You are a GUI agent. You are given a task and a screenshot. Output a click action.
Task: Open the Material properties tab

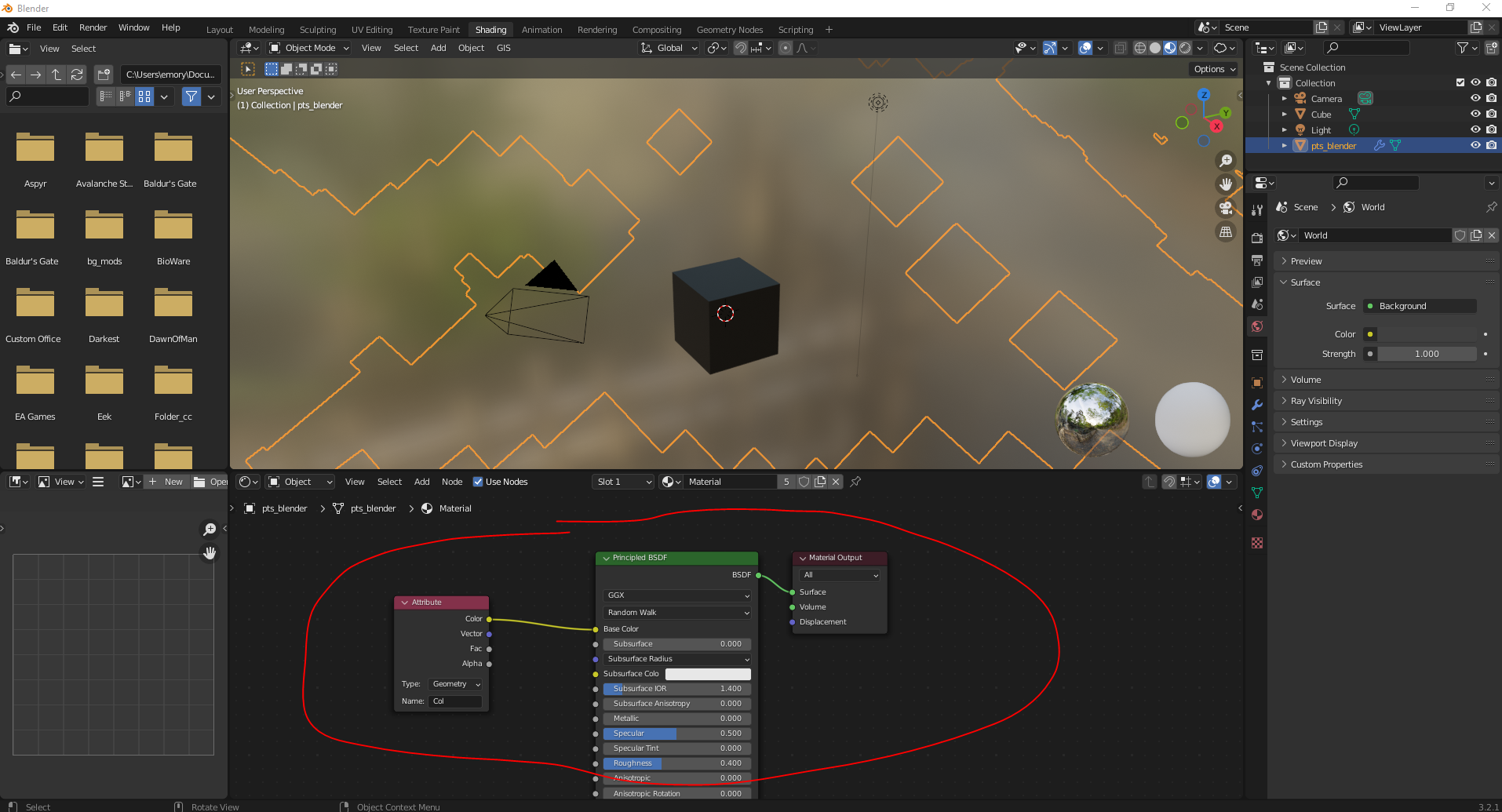(1257, 515)
